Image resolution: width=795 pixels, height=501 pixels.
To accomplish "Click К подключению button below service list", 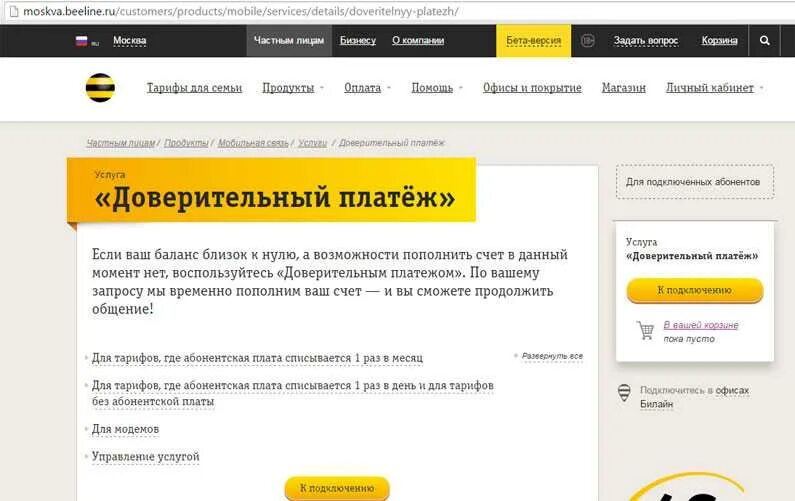I will pos(337,488).
